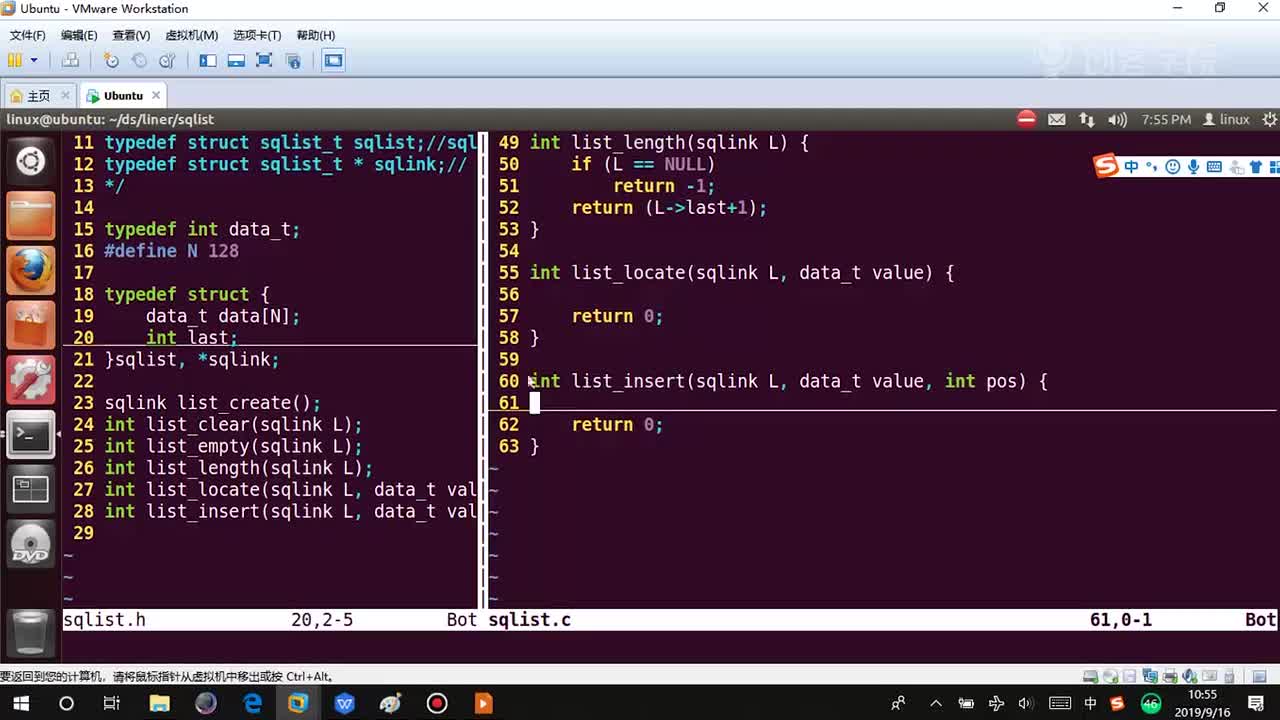Click the red no-entry indicator in Ubuntu panel
This screenshot has width=1280, height=720.
pyautogui.click(x=1027, y=119)
